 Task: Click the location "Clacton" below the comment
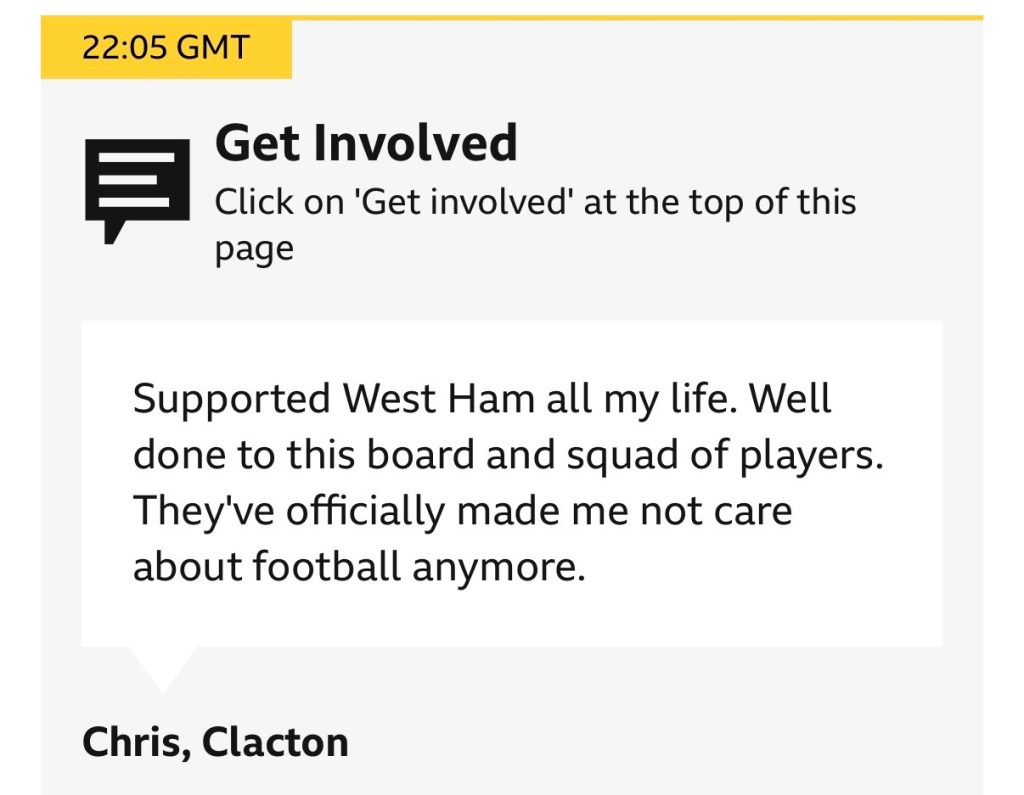click(275, 742)
